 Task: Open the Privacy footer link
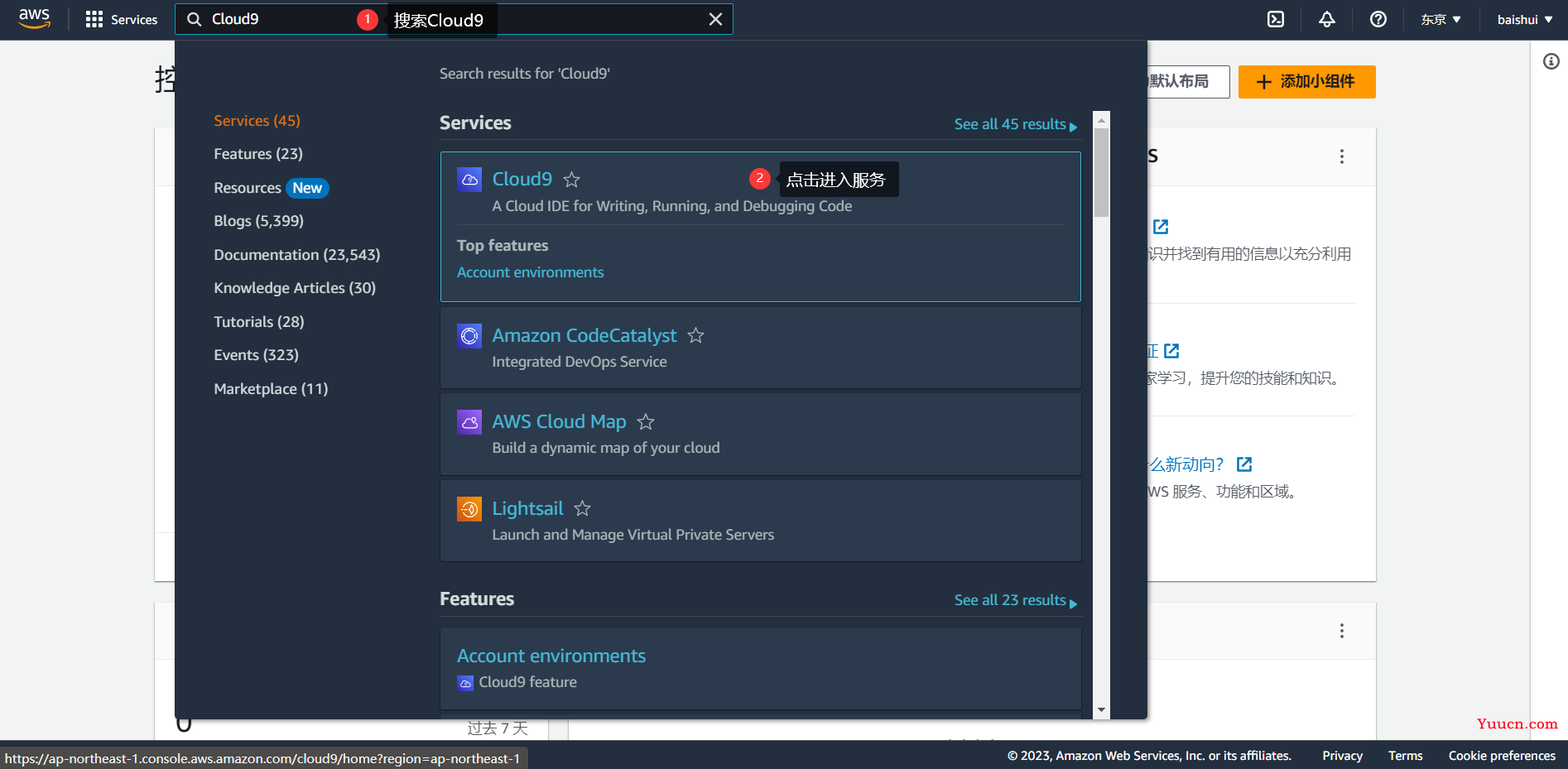click(x=1342, y=756)
